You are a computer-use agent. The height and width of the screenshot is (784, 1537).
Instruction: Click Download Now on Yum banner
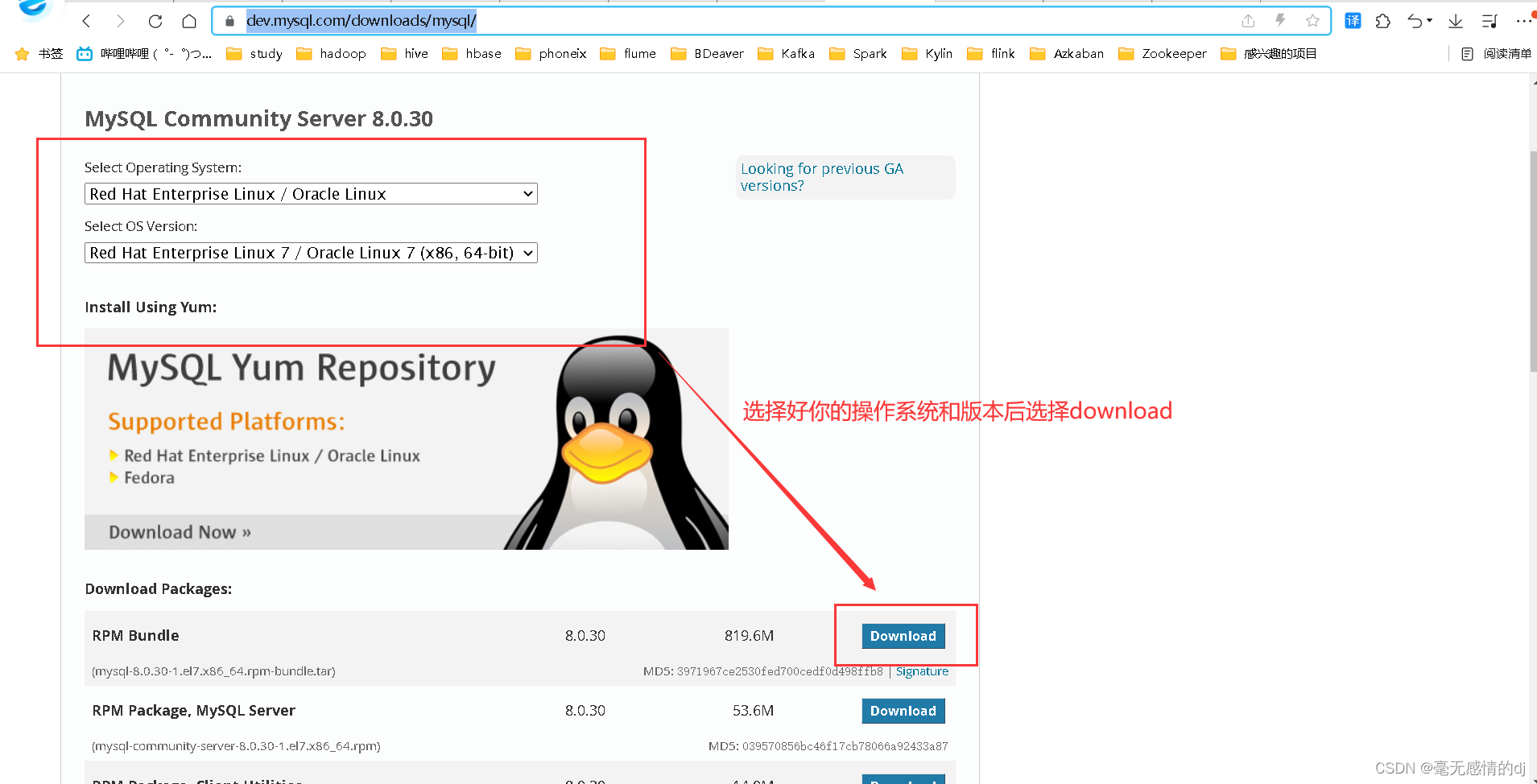tap(180, 532)
